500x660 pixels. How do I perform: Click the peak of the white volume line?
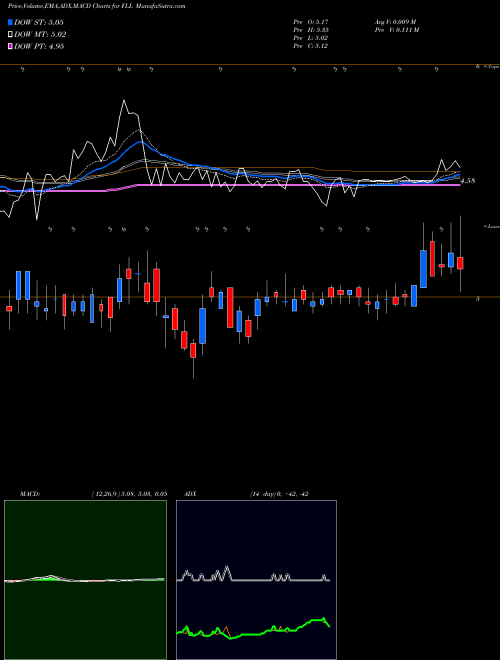point(124,101)
